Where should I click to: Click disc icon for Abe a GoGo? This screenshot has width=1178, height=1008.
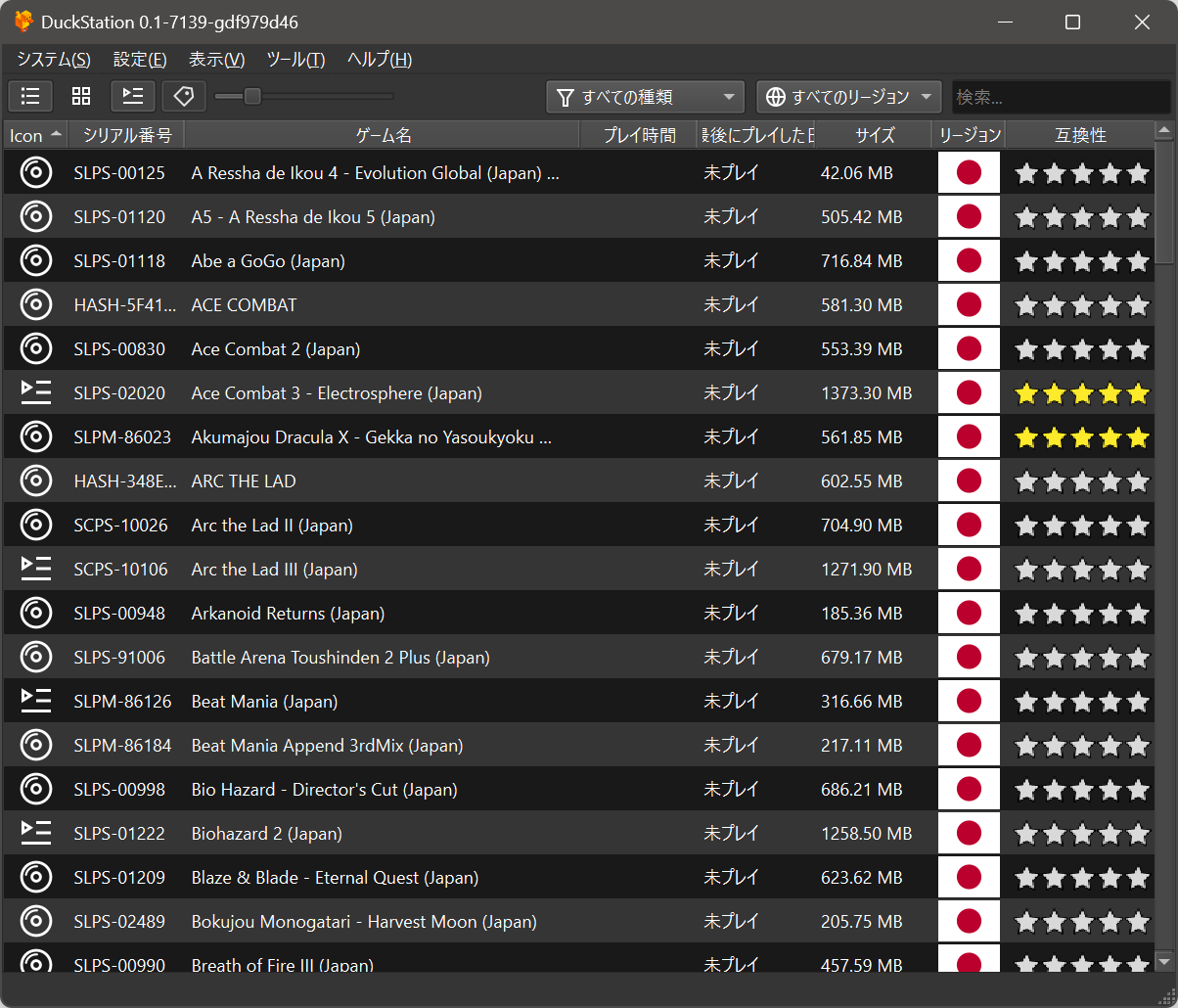click(x=35, y=261)
